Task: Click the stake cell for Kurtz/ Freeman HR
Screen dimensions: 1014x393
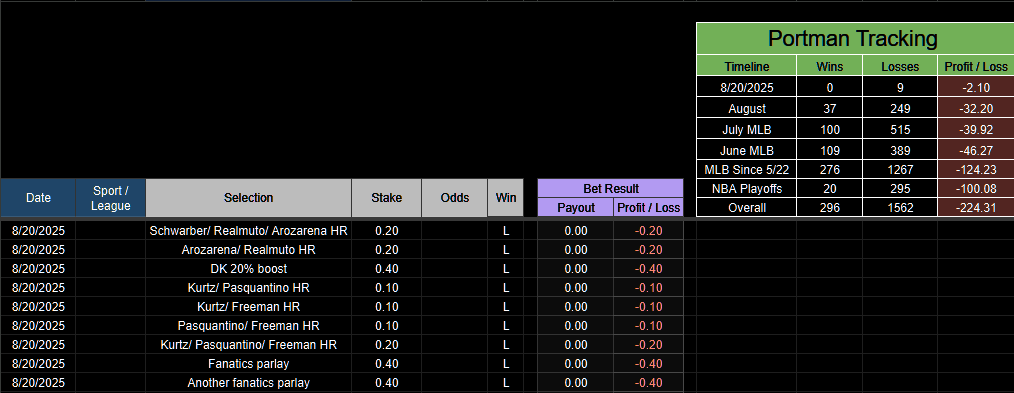Action: coord(387,306)
